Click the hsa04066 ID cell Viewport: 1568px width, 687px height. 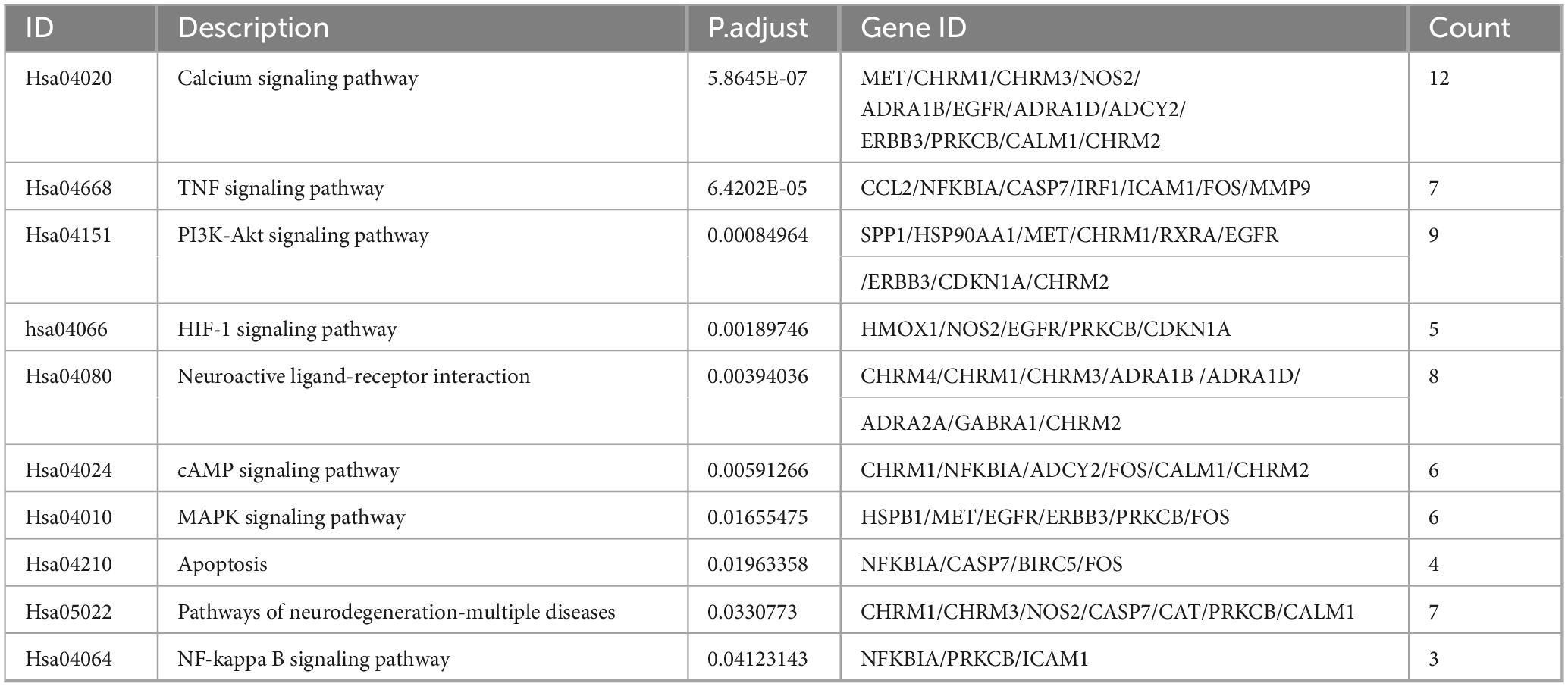(67, 329)
